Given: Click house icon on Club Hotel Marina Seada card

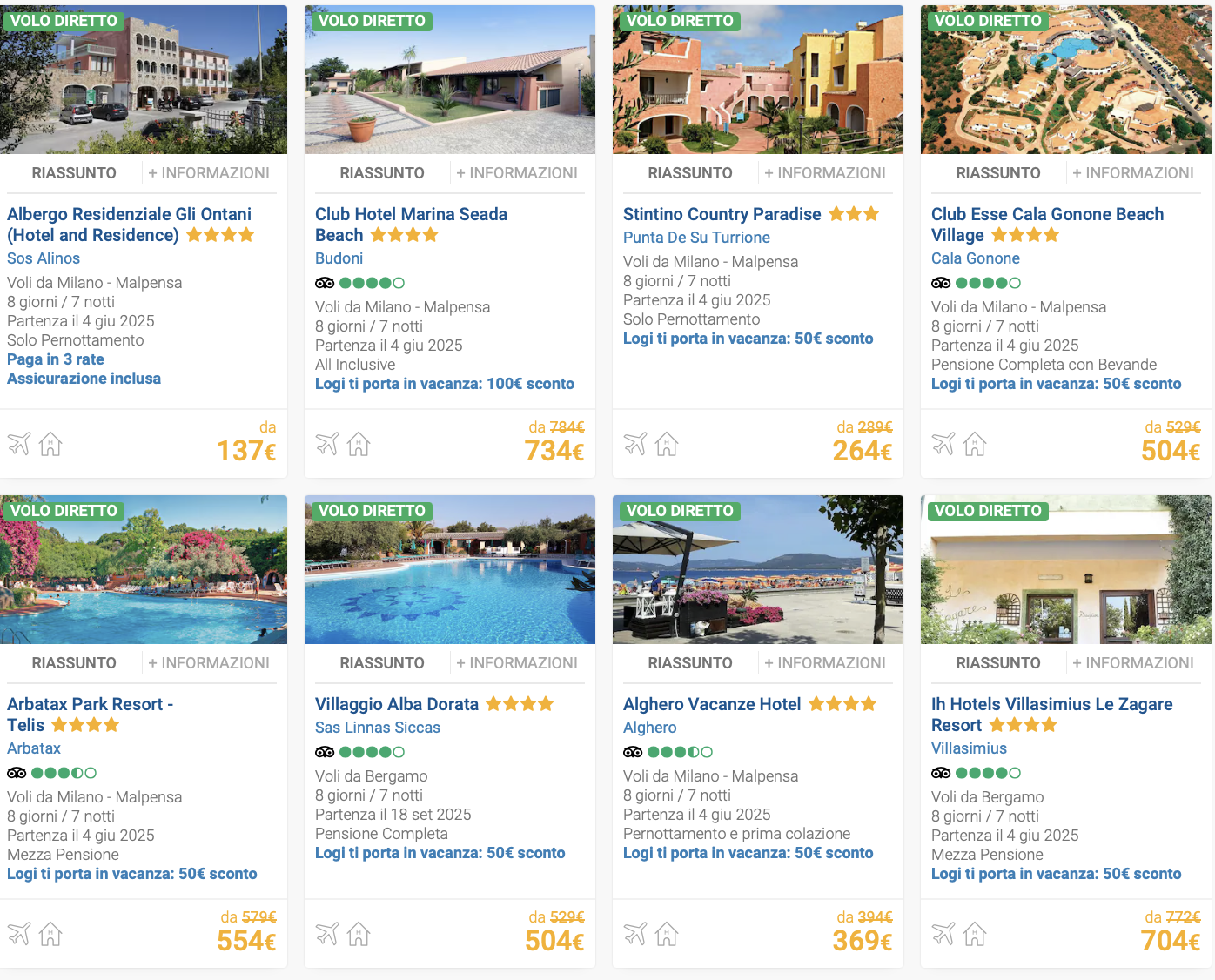Looking at the screenshot, I should [359, 444].
